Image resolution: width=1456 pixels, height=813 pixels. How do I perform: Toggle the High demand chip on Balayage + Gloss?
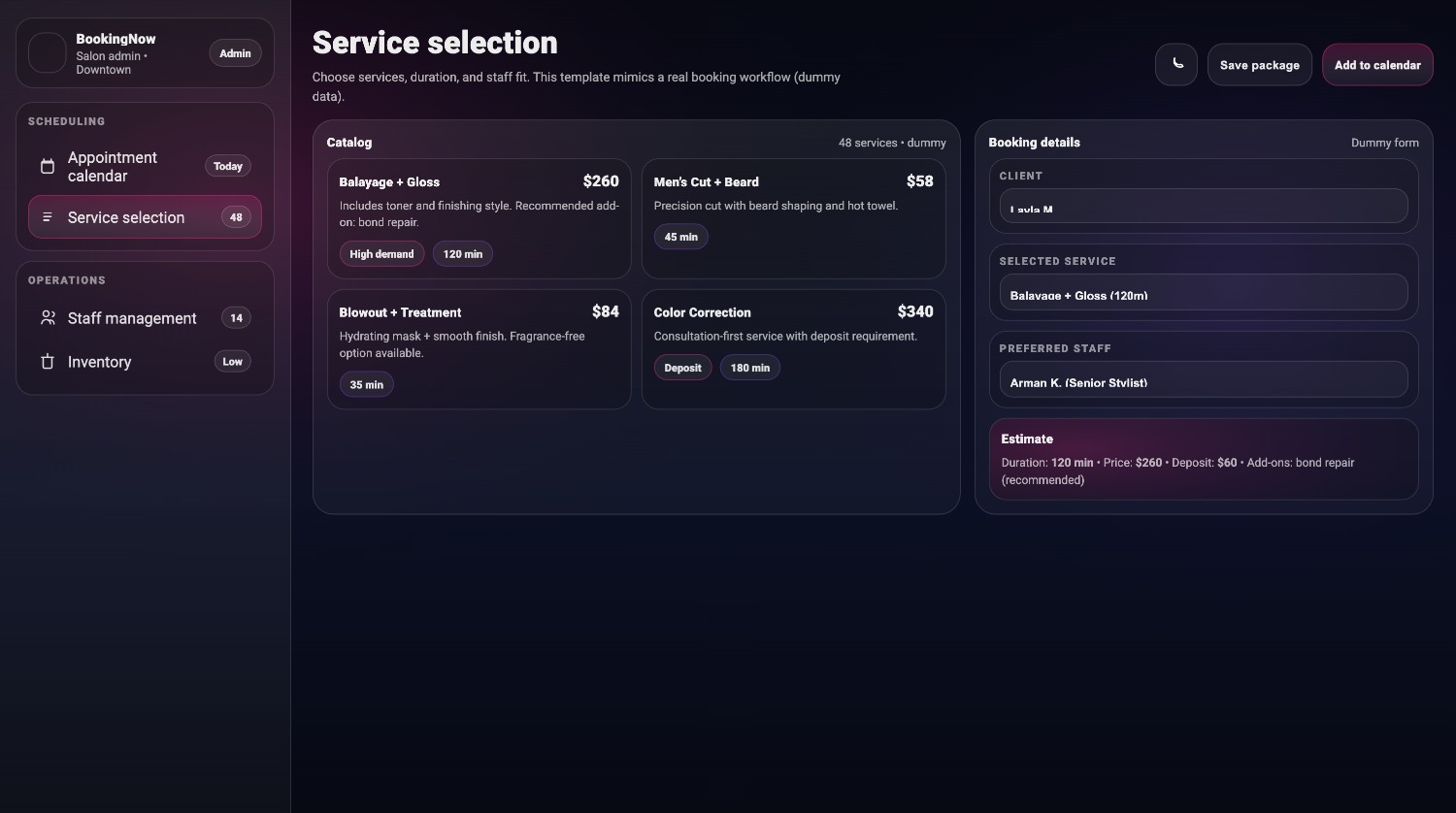[x=381, y=253]
